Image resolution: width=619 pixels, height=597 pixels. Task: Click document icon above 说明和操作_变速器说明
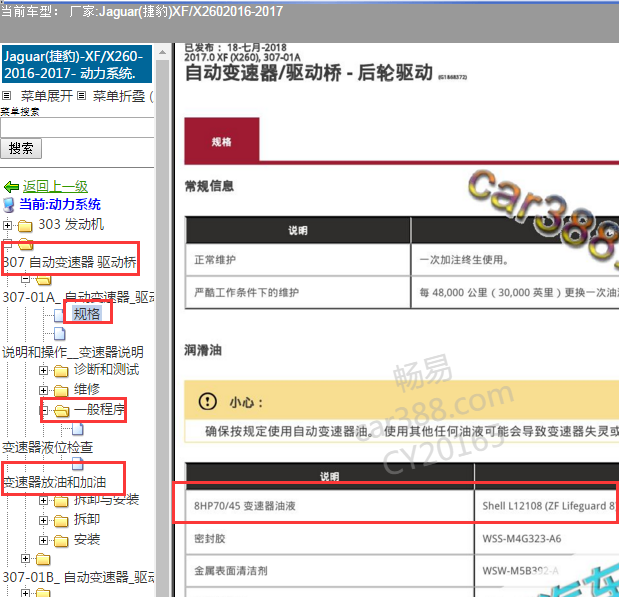tap(60, 334)
